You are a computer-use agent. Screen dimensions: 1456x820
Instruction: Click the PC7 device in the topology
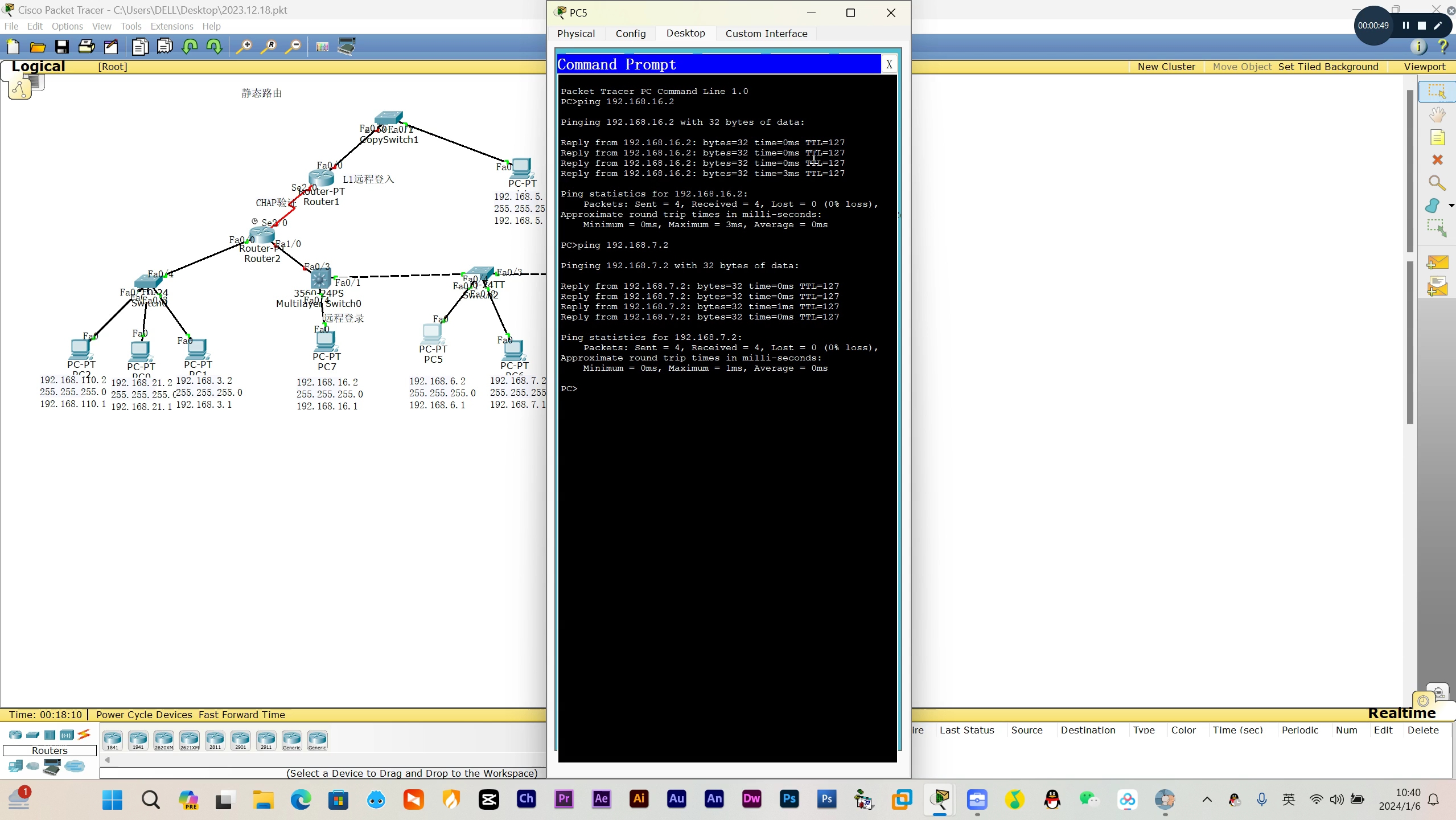(x=326, y=341)
